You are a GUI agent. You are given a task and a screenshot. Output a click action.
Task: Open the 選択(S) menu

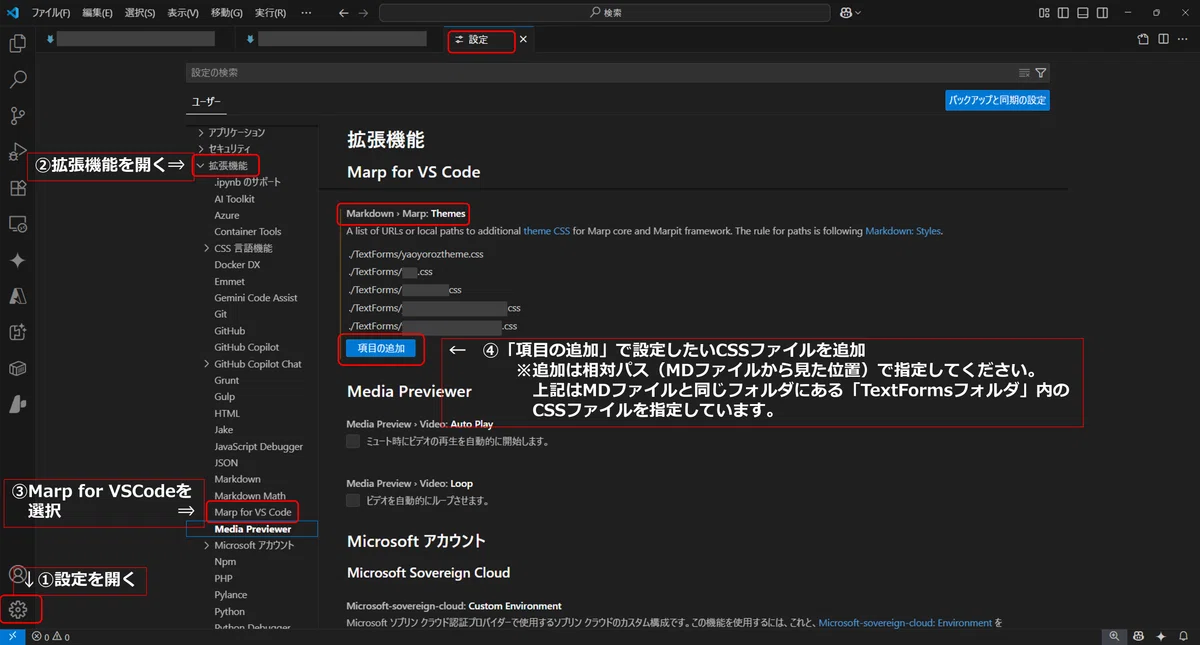[x=140, y=13]
